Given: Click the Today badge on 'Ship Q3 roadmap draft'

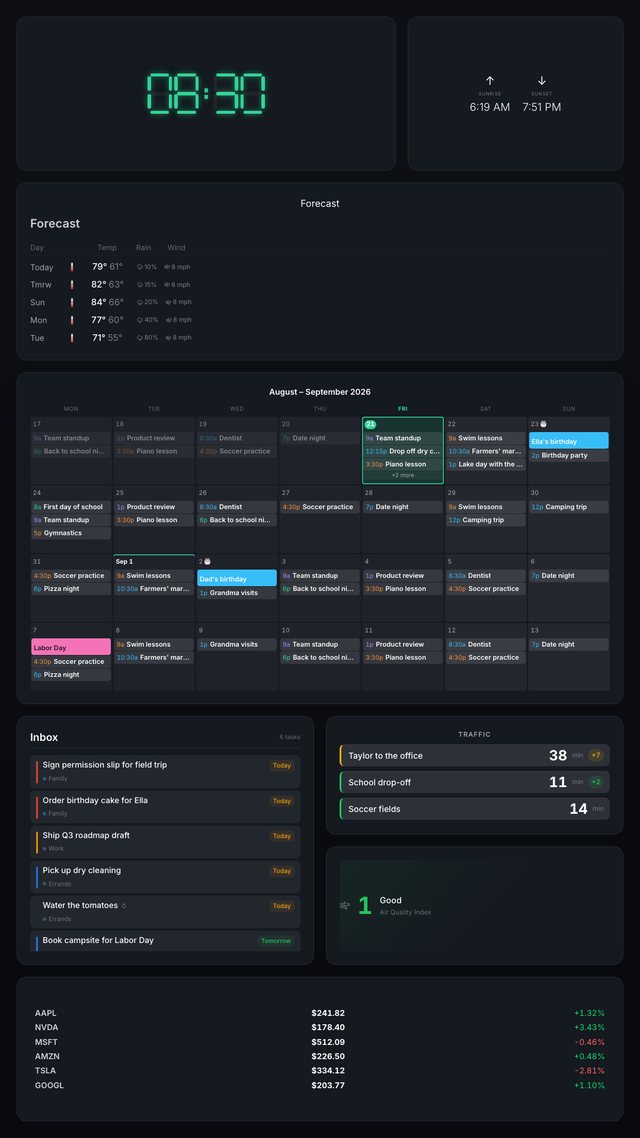Looking at the screenshot, I should coord(282,836).
